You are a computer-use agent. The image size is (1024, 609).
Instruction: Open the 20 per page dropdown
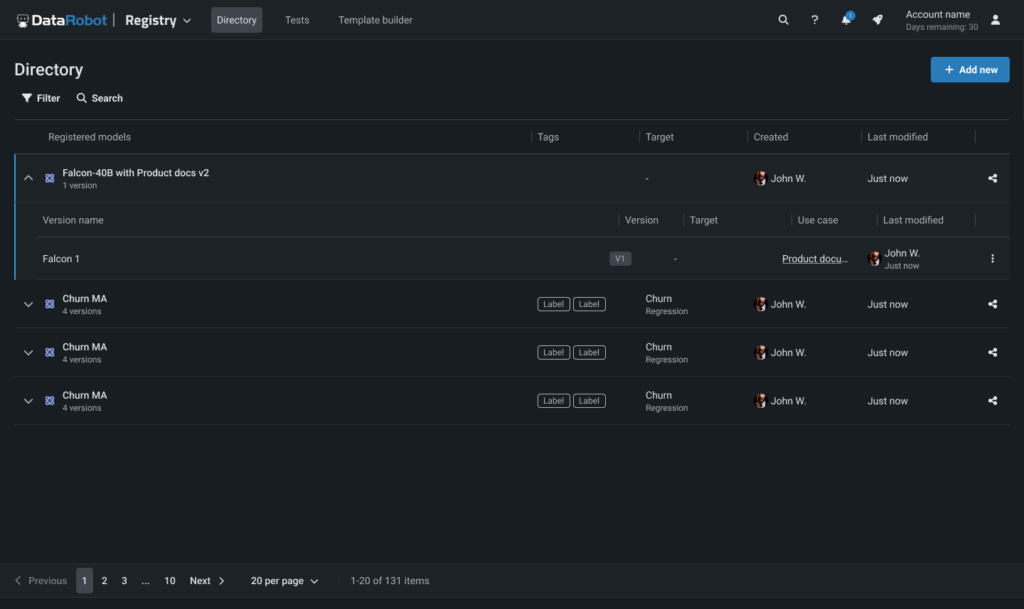click(285, 581)
